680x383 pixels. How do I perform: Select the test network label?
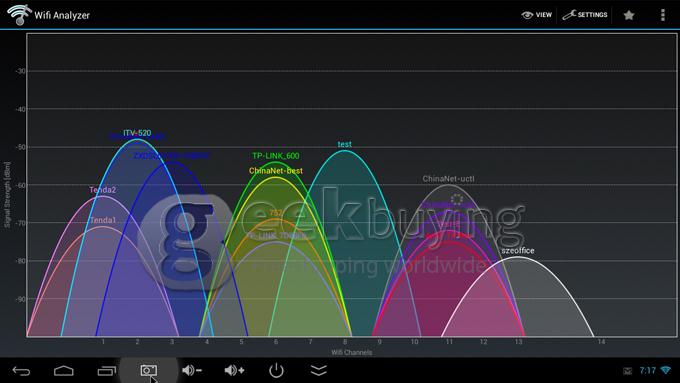[x=345, y=144]
